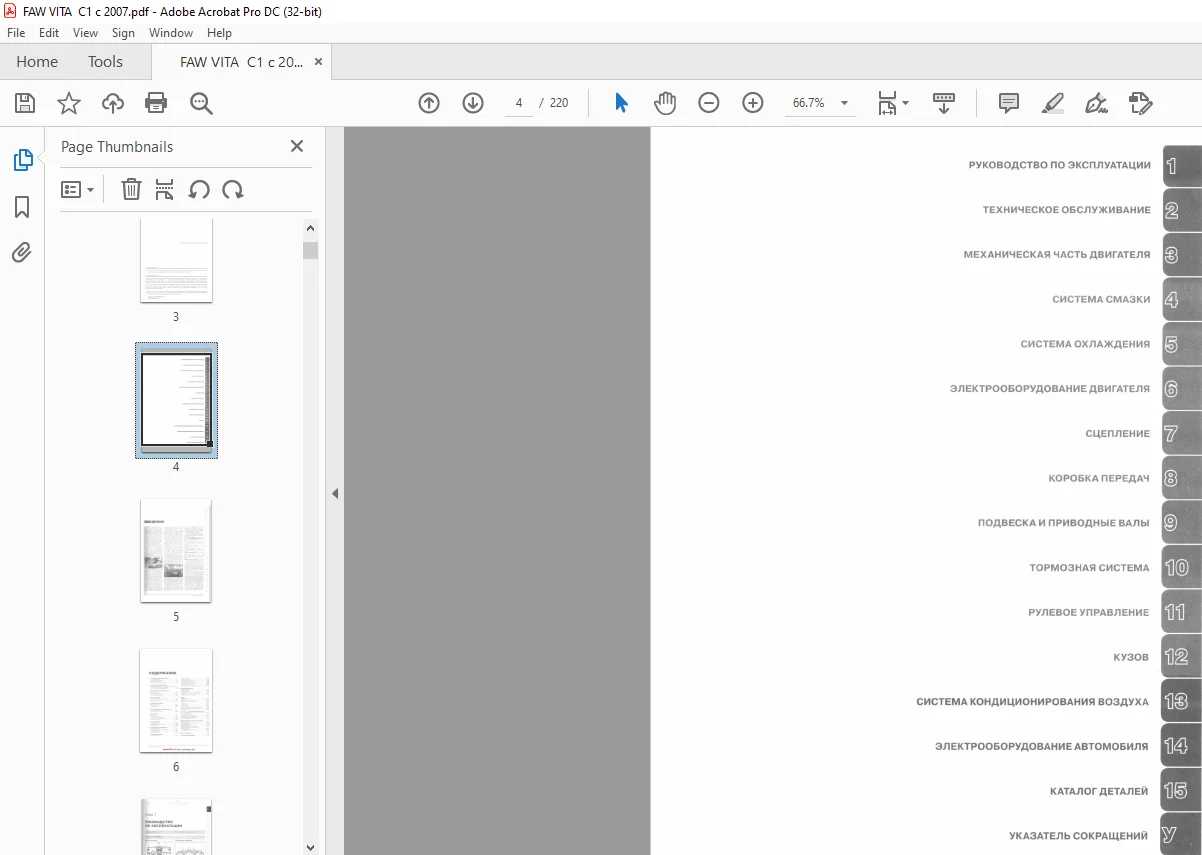The height and width of the screenshot is (855, 1202).
Task: Click chapter tab number 12
Action: pyautogui.click(x=1182, y=657)
